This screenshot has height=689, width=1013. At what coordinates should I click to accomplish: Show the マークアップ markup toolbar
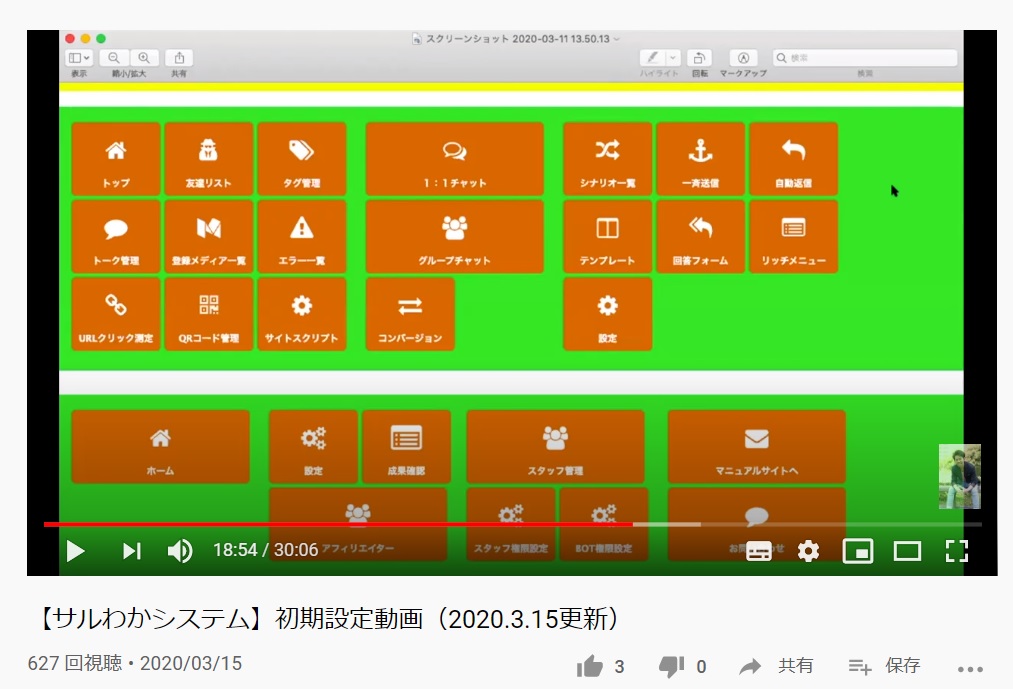(x=744, y=58)
